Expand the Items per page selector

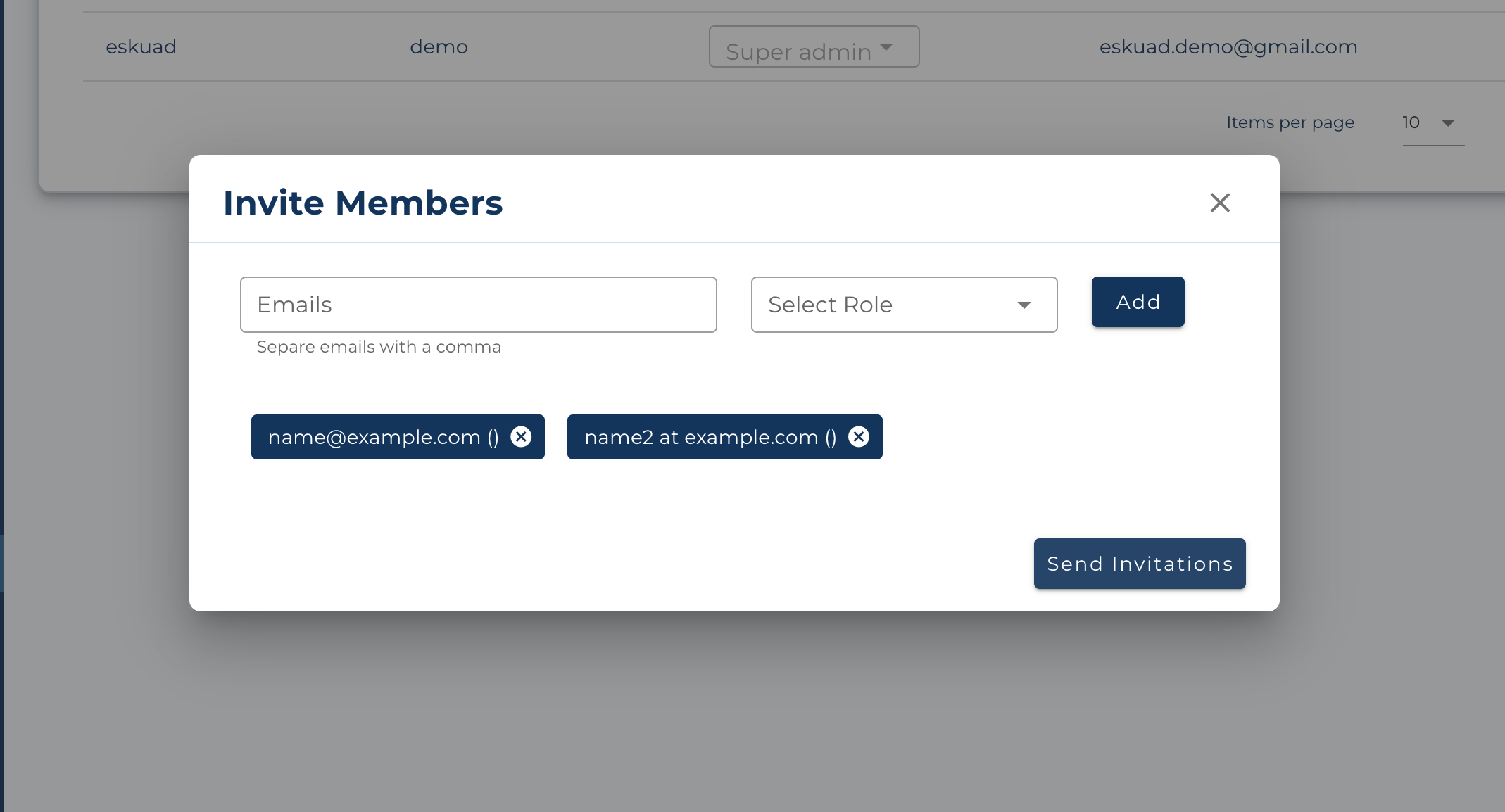(1433, 123)
